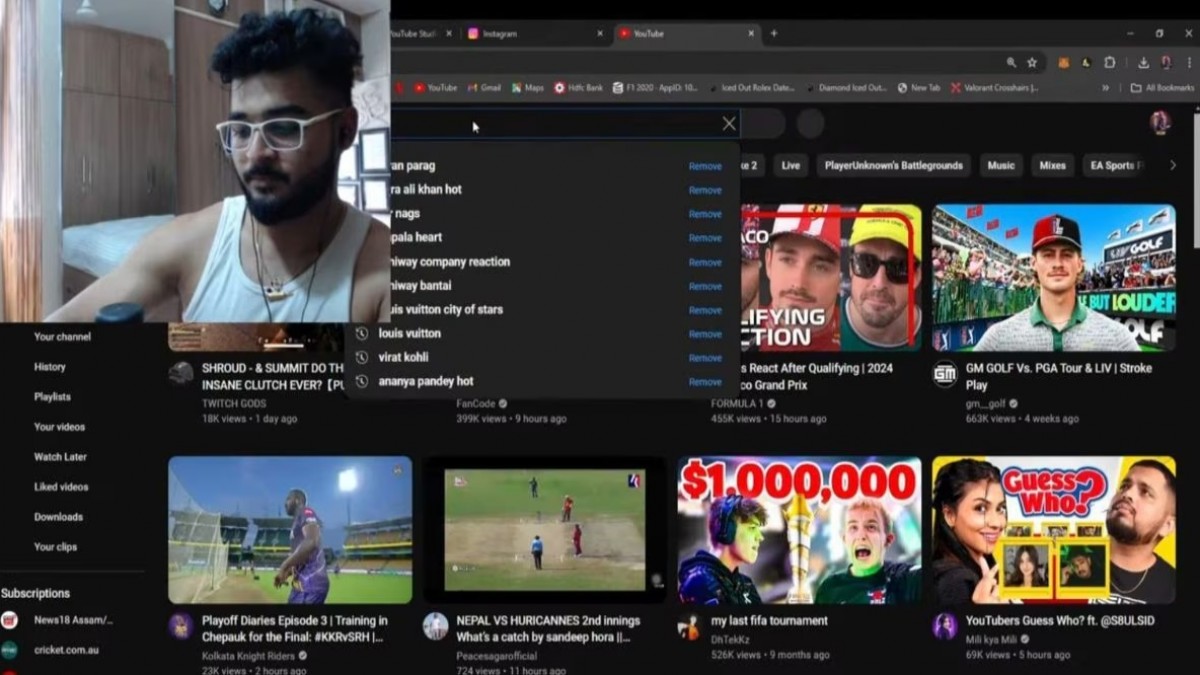Remove 'louis vuitton' from search history
Viewport: 1200px width, 675px height.
click(705, 334)
